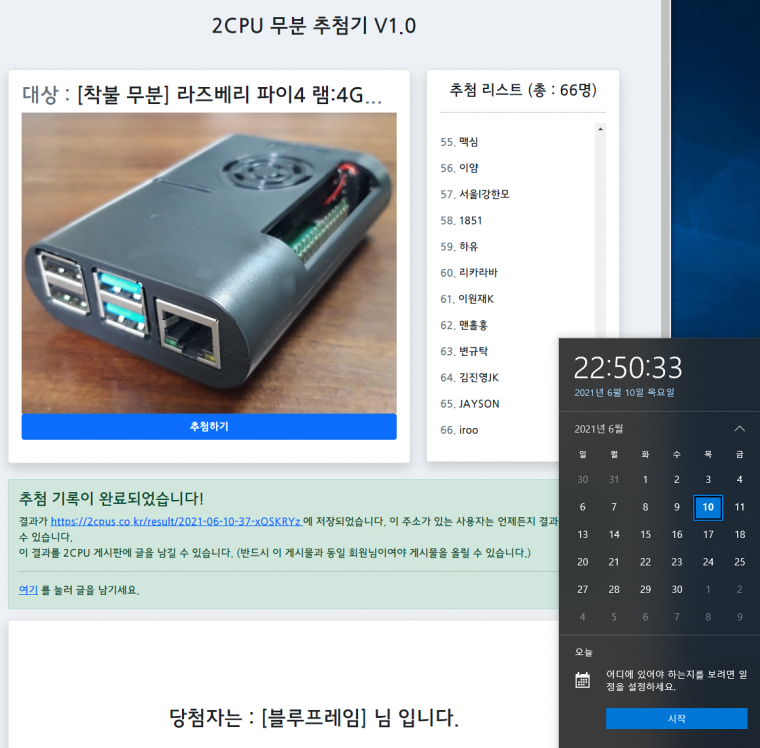
Task: Select day 10 in the calendar
Action: coord(708,507)
